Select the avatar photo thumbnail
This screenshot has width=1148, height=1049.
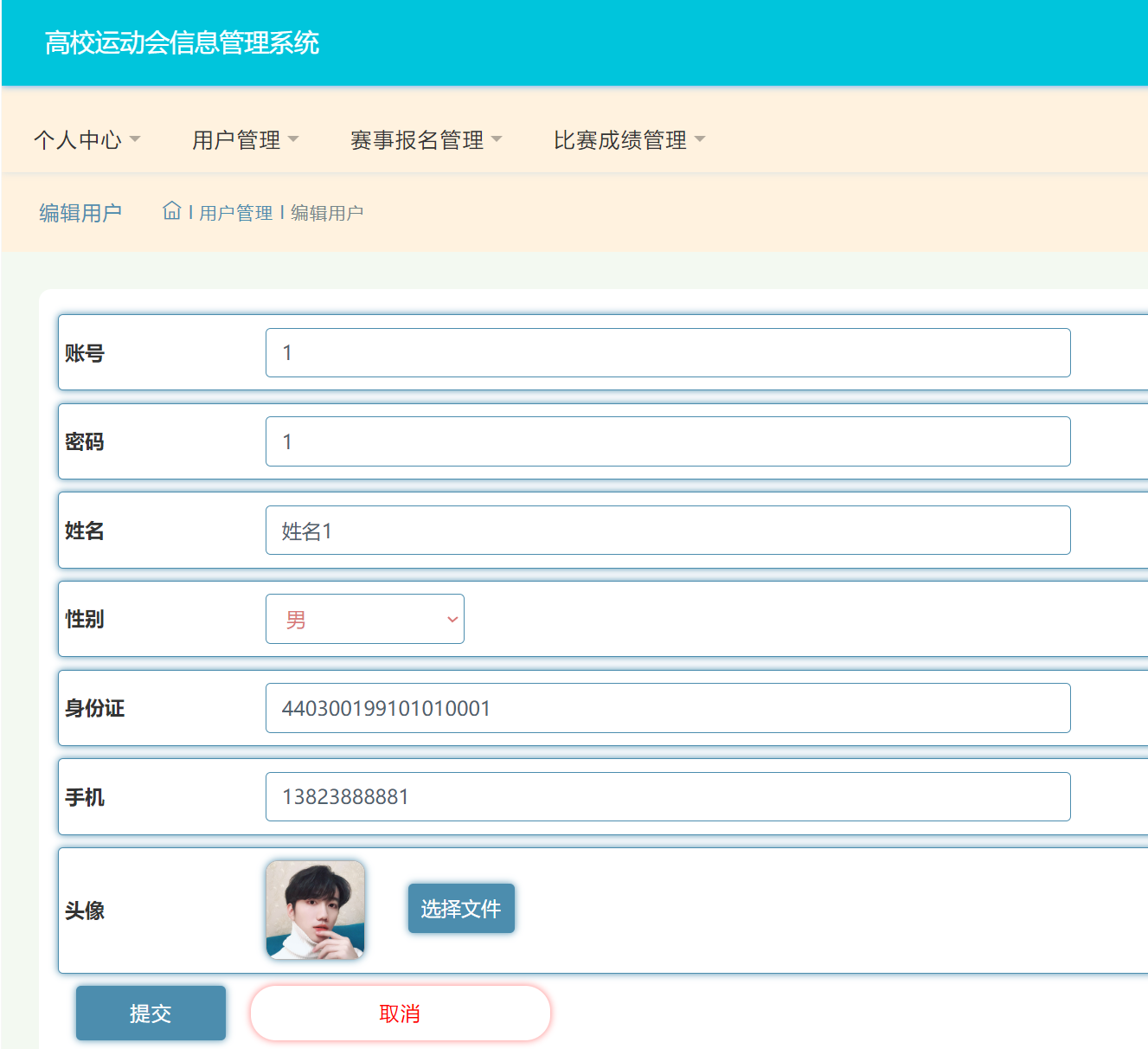click(315, 910)
